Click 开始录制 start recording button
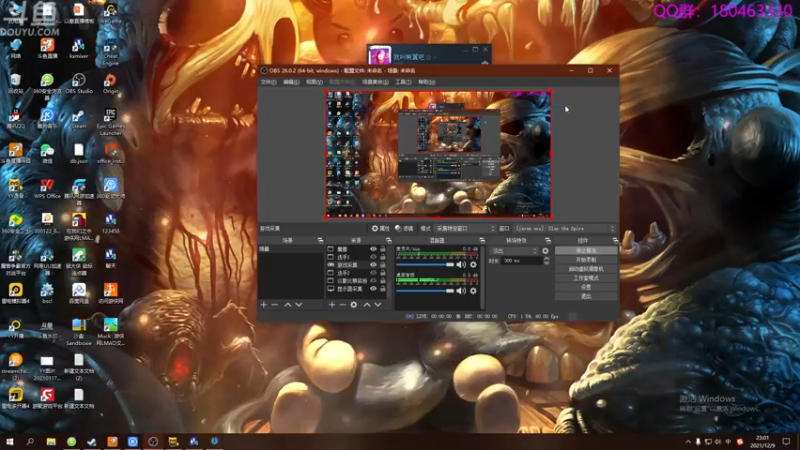Screen dimensions: 800x450 [x=586, y=260]
